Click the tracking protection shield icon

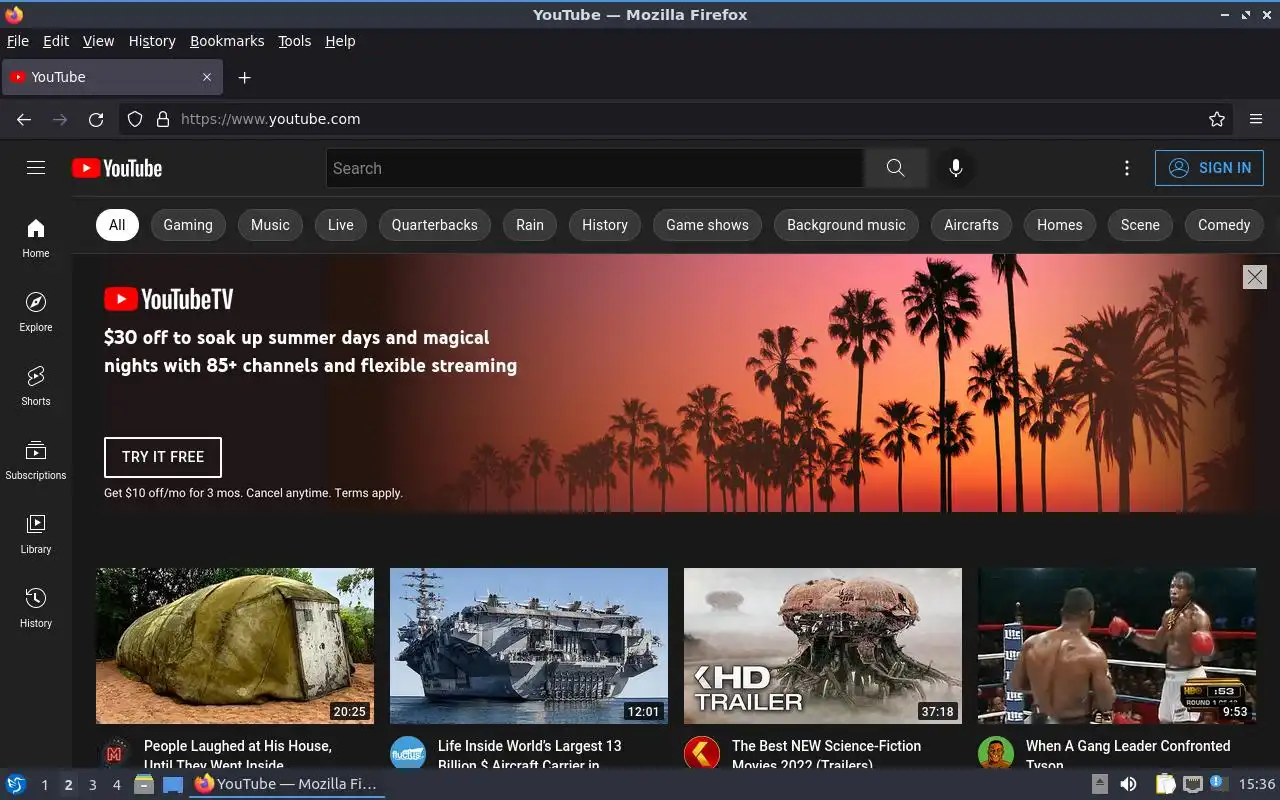135,119
